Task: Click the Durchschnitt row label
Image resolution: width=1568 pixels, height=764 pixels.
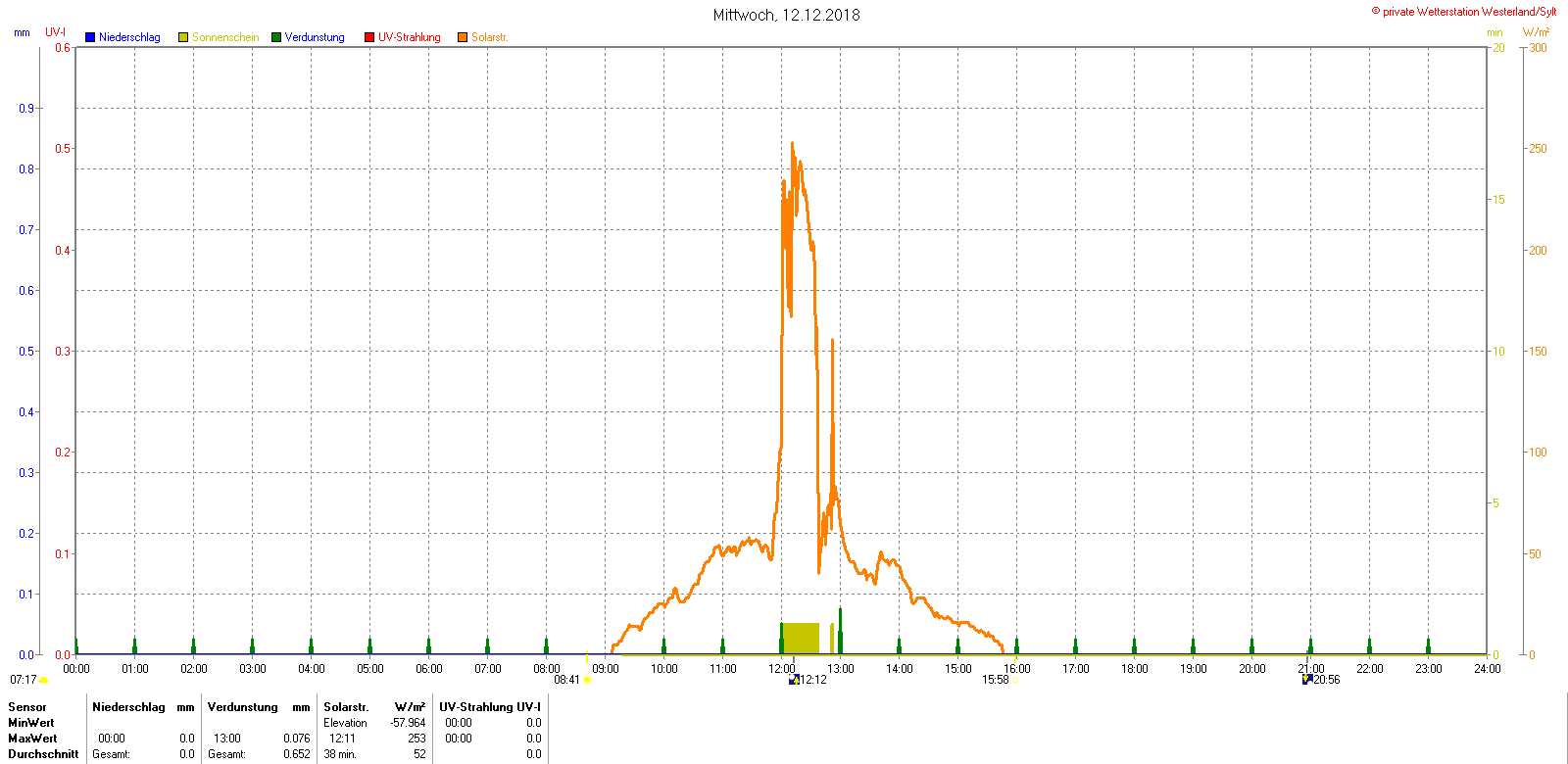Action: (43, 754)
